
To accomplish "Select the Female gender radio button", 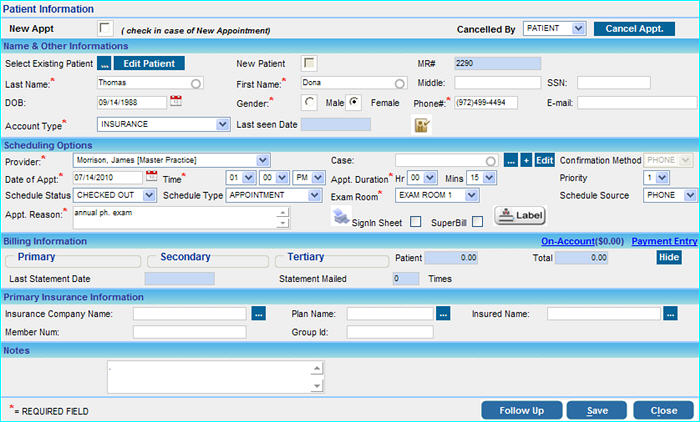I will point(354,102).
